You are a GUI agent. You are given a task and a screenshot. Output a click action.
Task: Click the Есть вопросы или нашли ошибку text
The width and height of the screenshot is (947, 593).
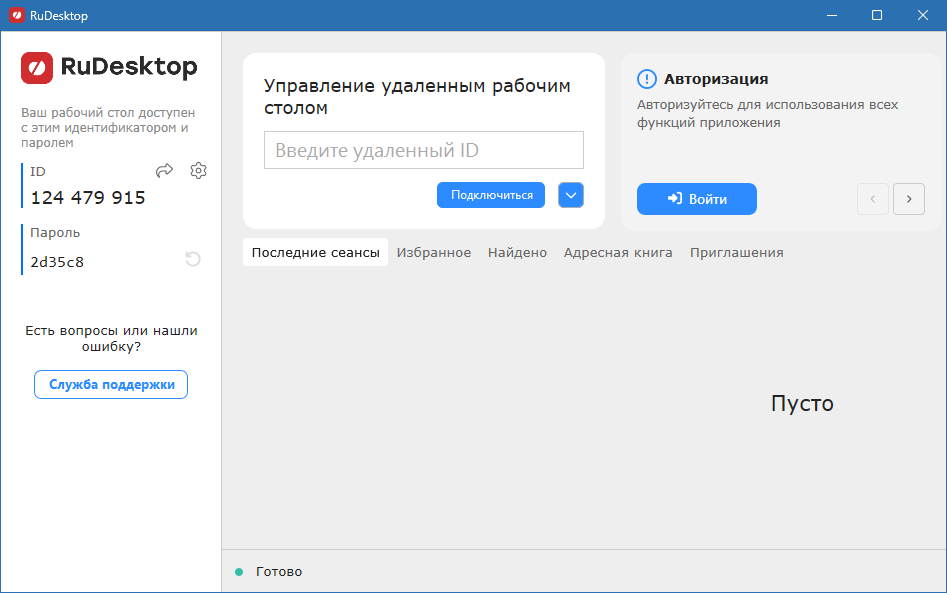[x=111, y=338]
